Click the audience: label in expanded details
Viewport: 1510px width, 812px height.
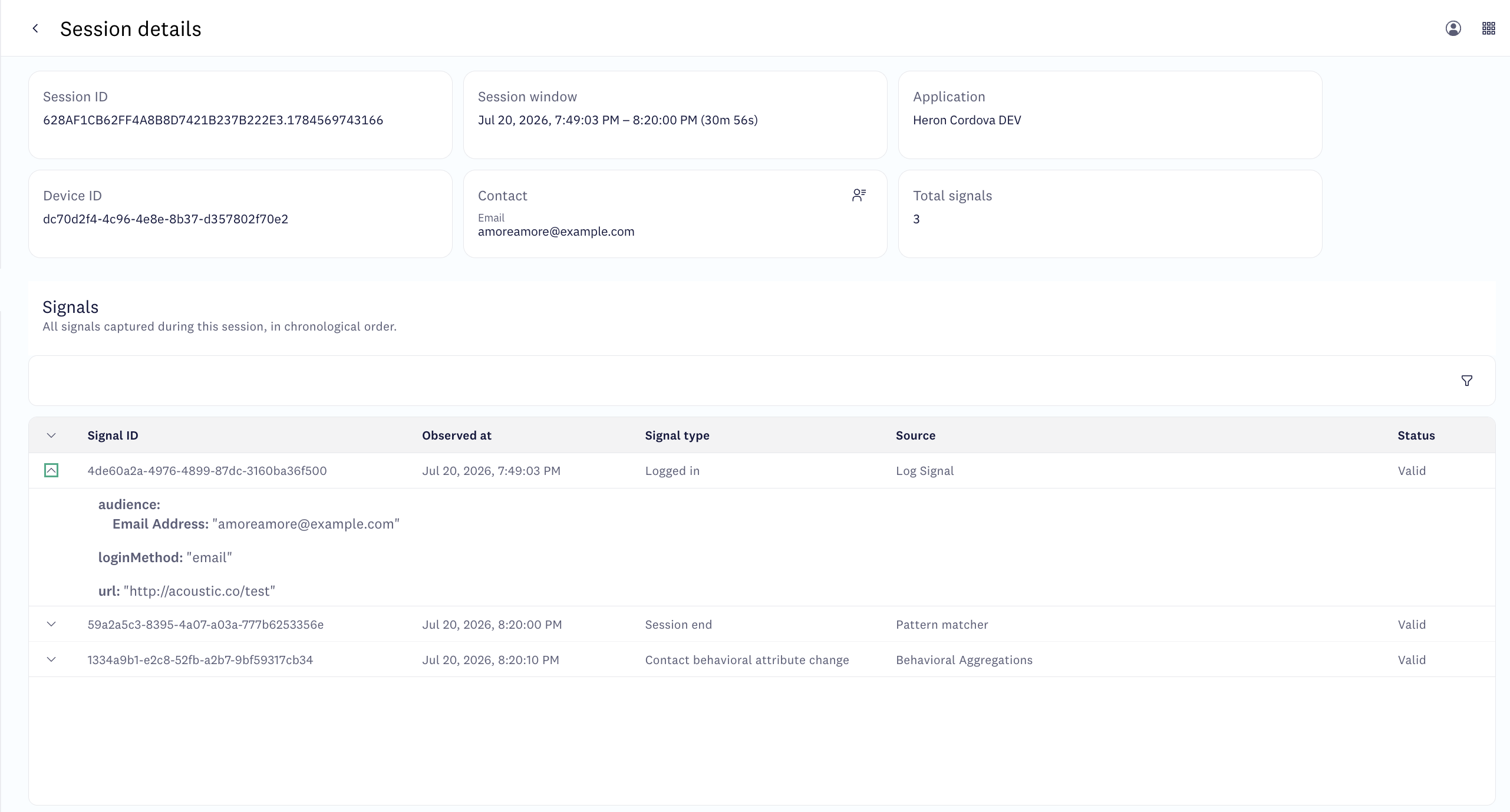click(x=129, y=504)
